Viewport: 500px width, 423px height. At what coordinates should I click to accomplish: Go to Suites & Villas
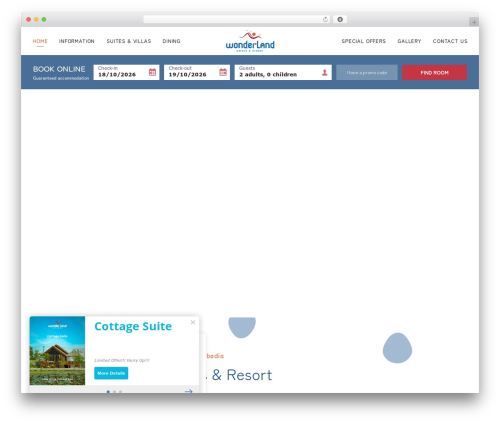click(129, 41)
